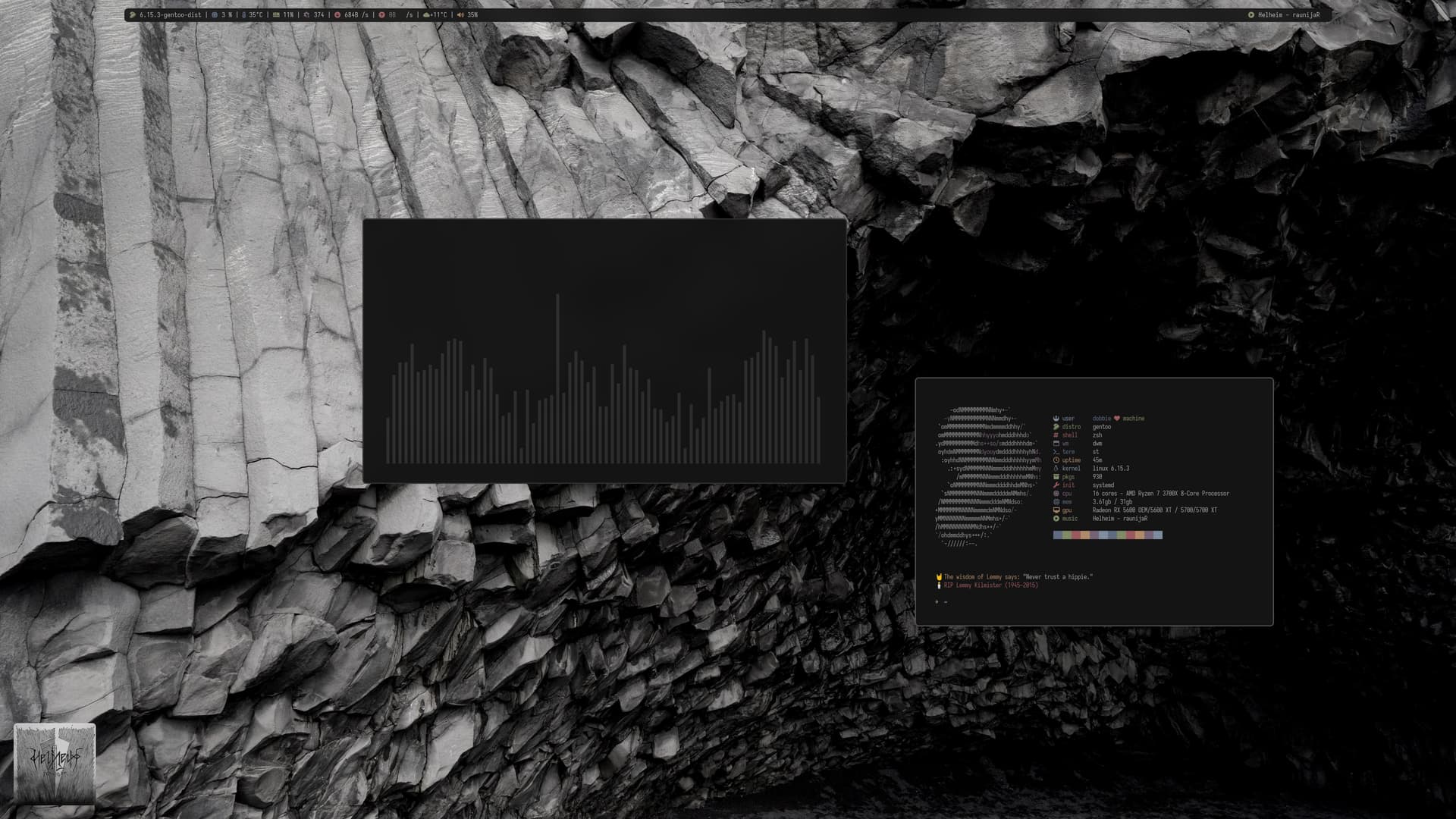Click the temperature icon showing 35°C
The width and height of the screenshot is (1456, 819).
click(244, 15)
